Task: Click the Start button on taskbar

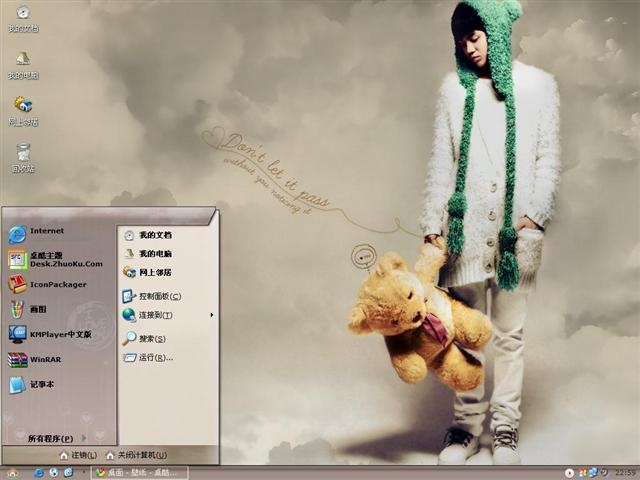Action: pyautogui.click(x=12, y=473)
